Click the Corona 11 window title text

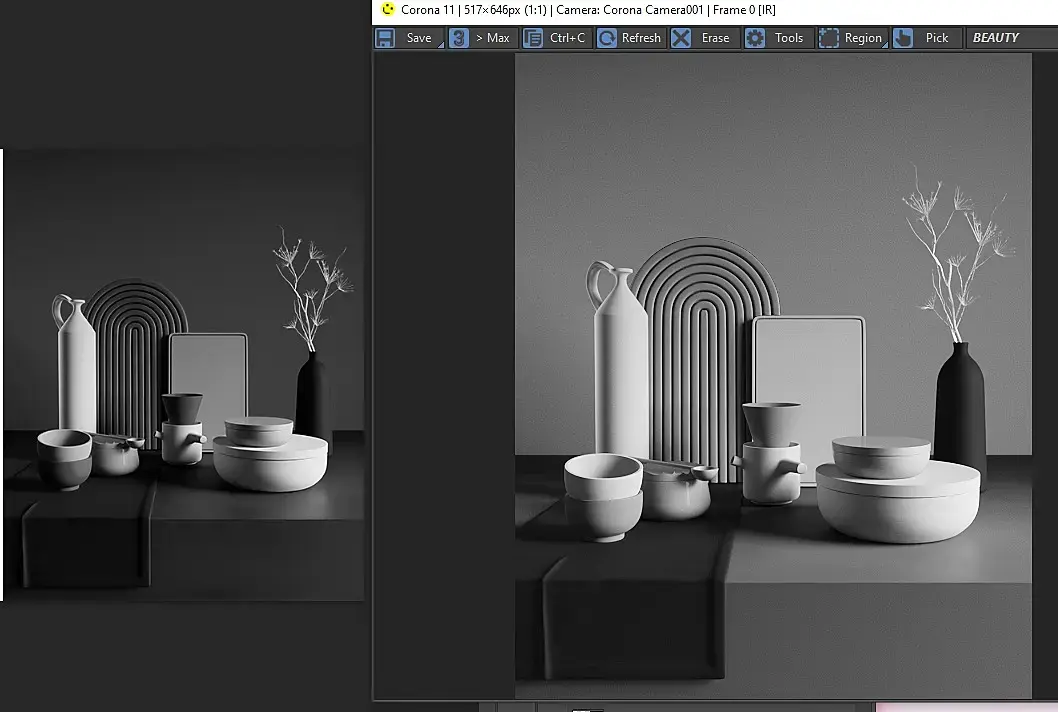pos(588,9)
